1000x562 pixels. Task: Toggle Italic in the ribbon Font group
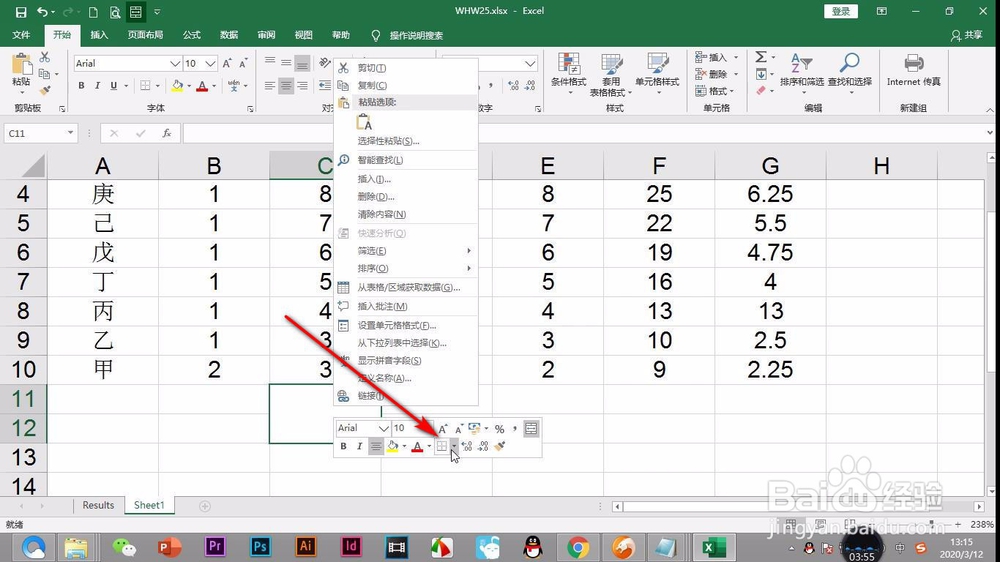[97, 85]
